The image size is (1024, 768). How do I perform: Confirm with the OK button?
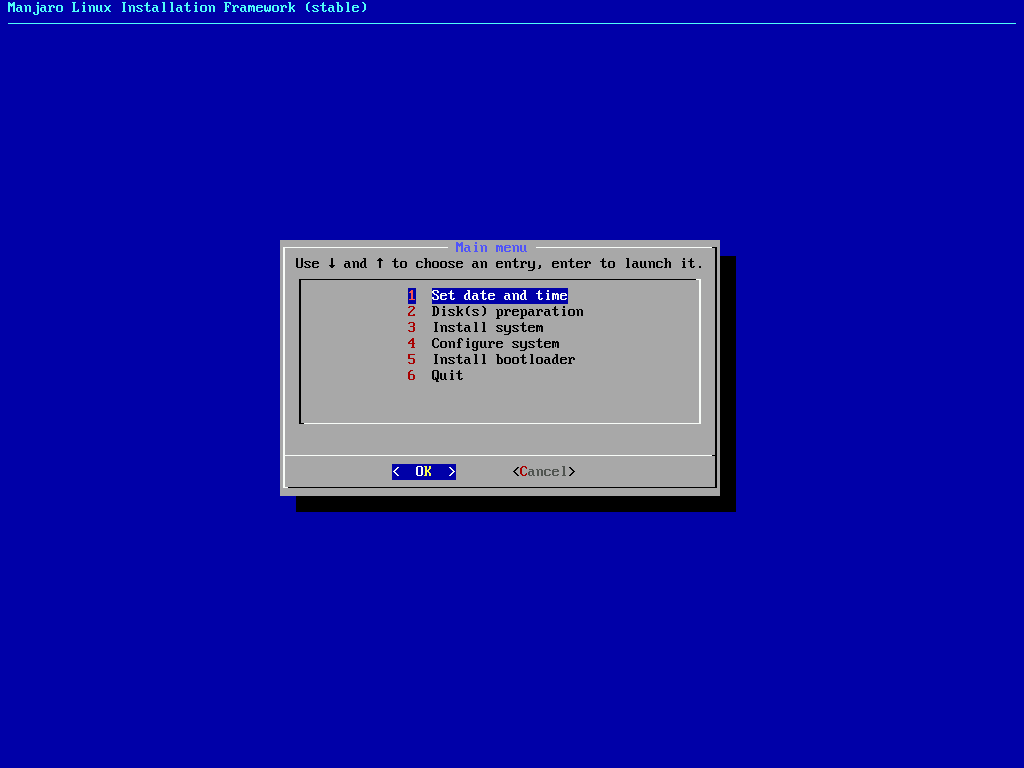coord(424,472)
